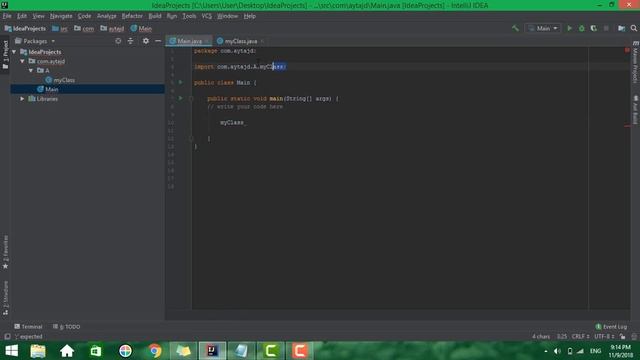Open the Maven Projects side panel
The width and height of the screenshot is (640, 360).
(x=635, y=62)
